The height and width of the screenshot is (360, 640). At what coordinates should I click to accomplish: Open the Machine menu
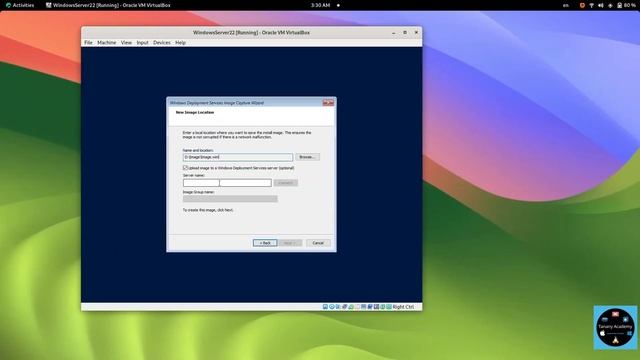107,42
